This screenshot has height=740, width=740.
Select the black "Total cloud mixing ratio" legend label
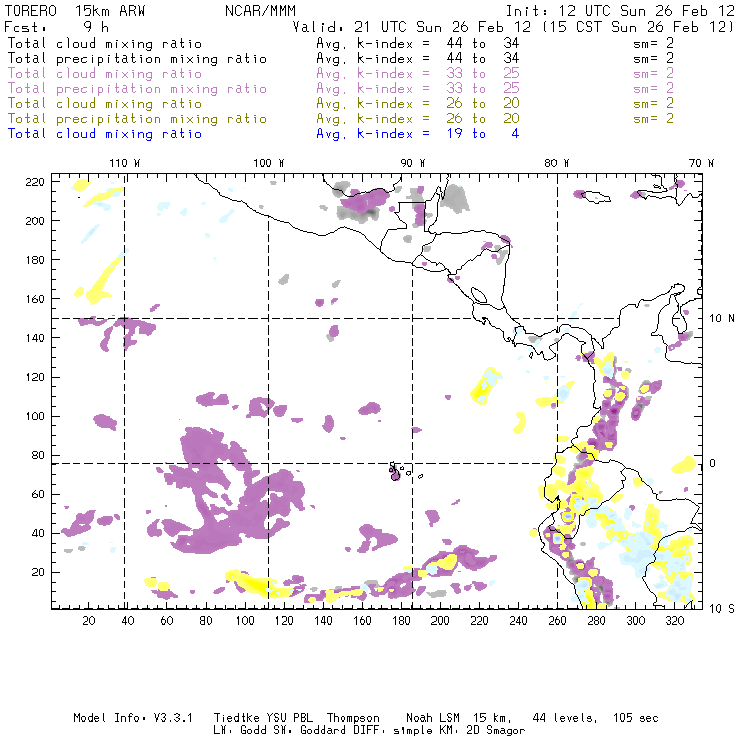coord(105,43)
